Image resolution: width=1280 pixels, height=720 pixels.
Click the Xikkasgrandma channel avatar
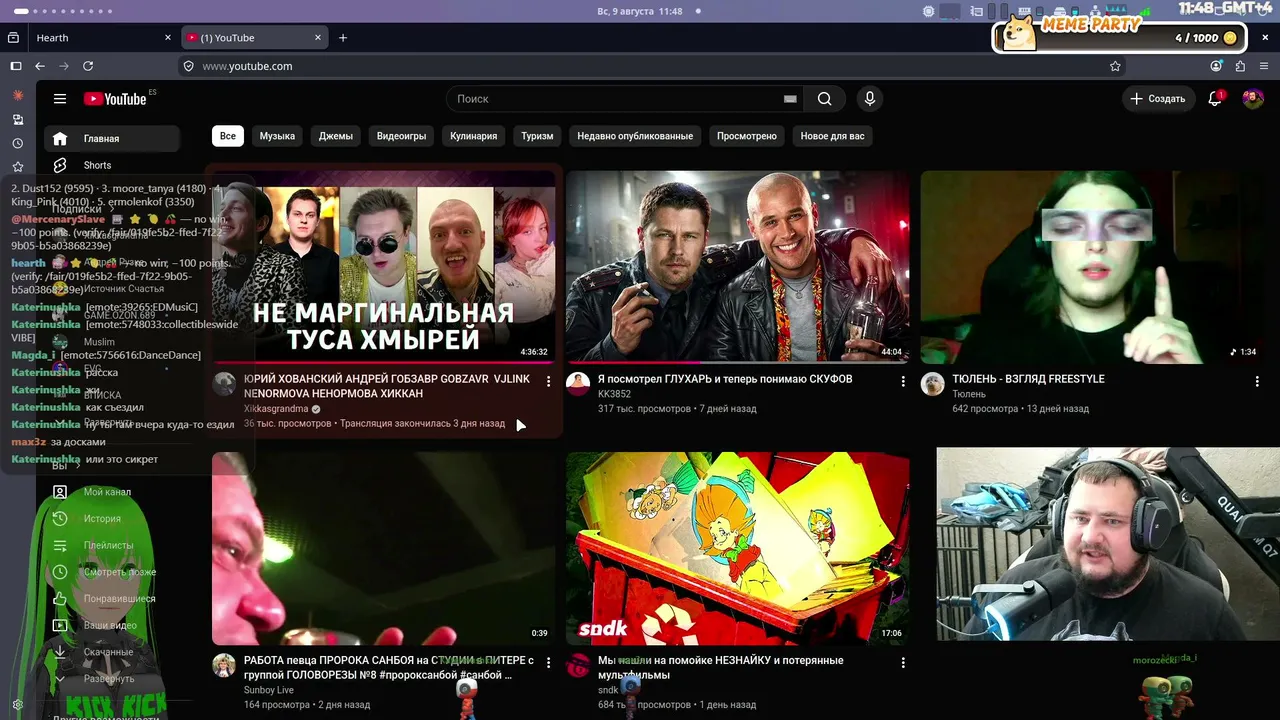click(x=224, y=384)
